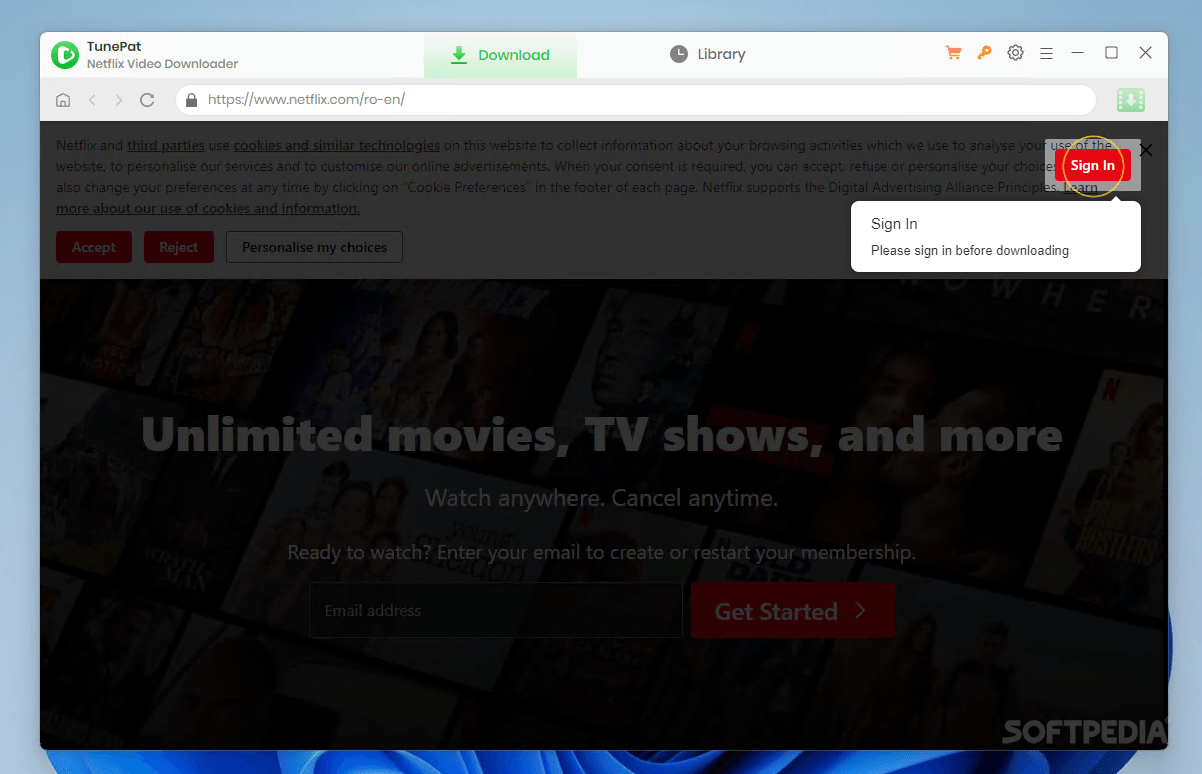
Task: Click the 'Unlimited movies, TV shows, and more' headline
Action: point(601,435)
